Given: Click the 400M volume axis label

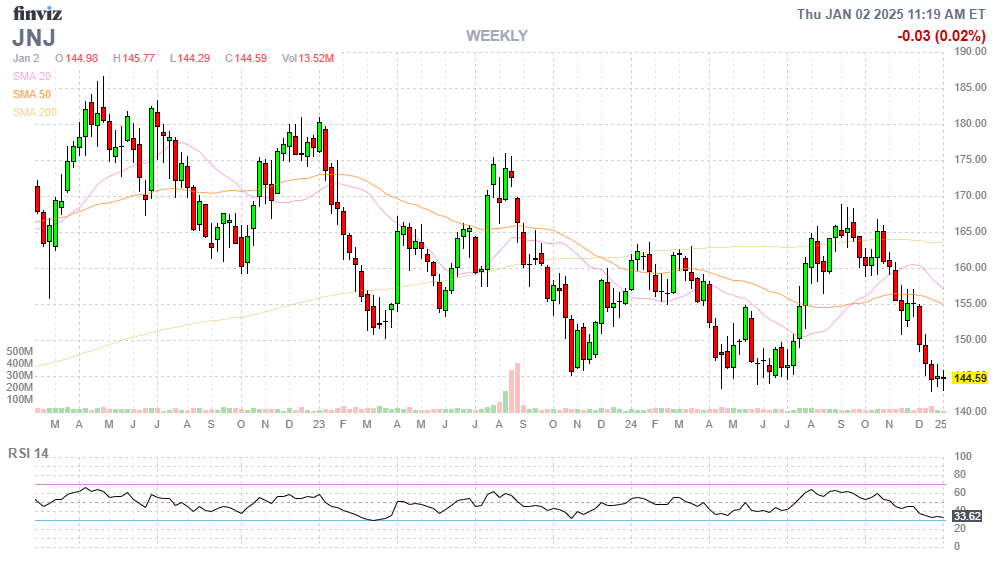Looking at the screenshot, I should click(x=20, y=364).
